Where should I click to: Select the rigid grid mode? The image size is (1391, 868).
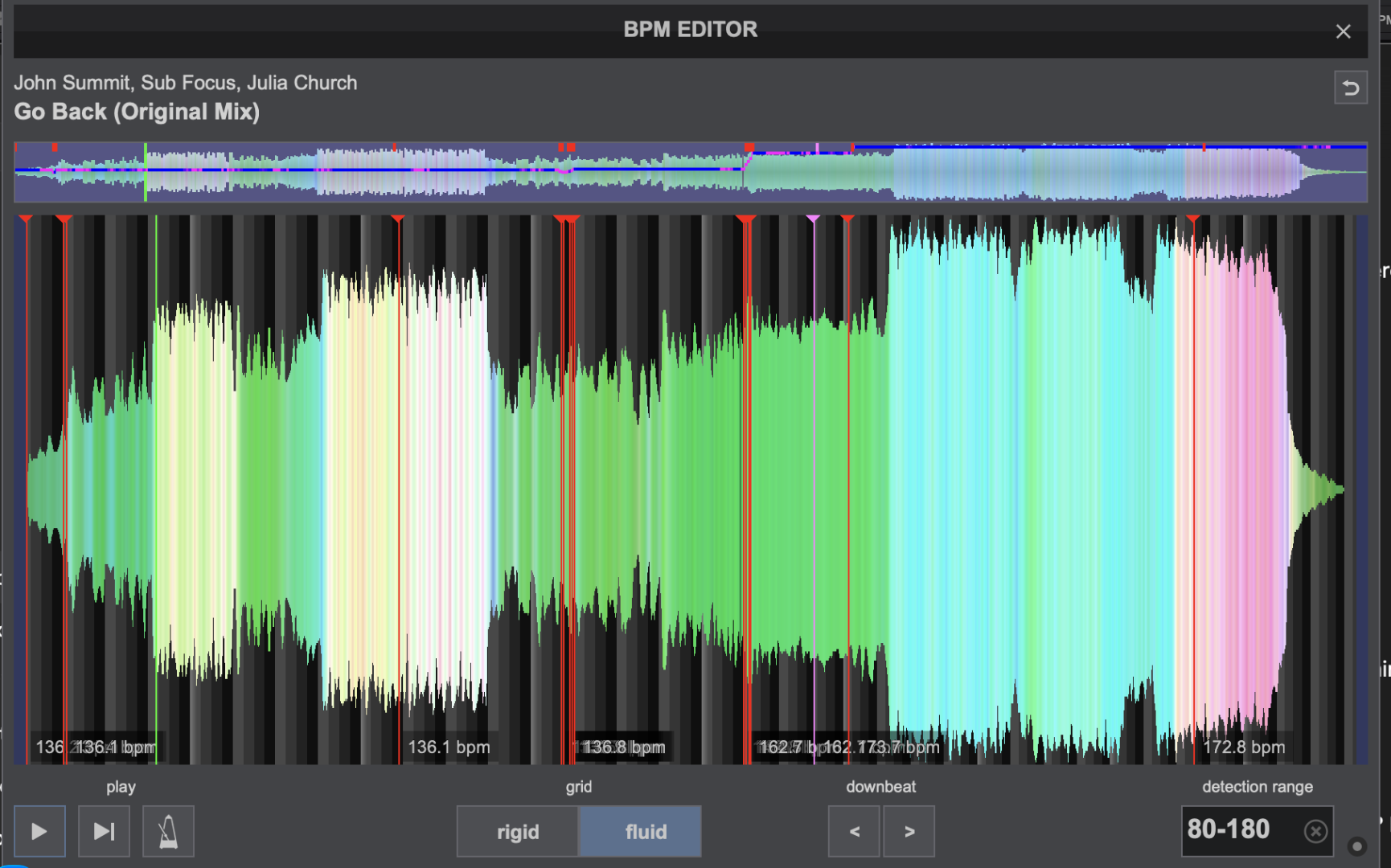click(518, 831)
